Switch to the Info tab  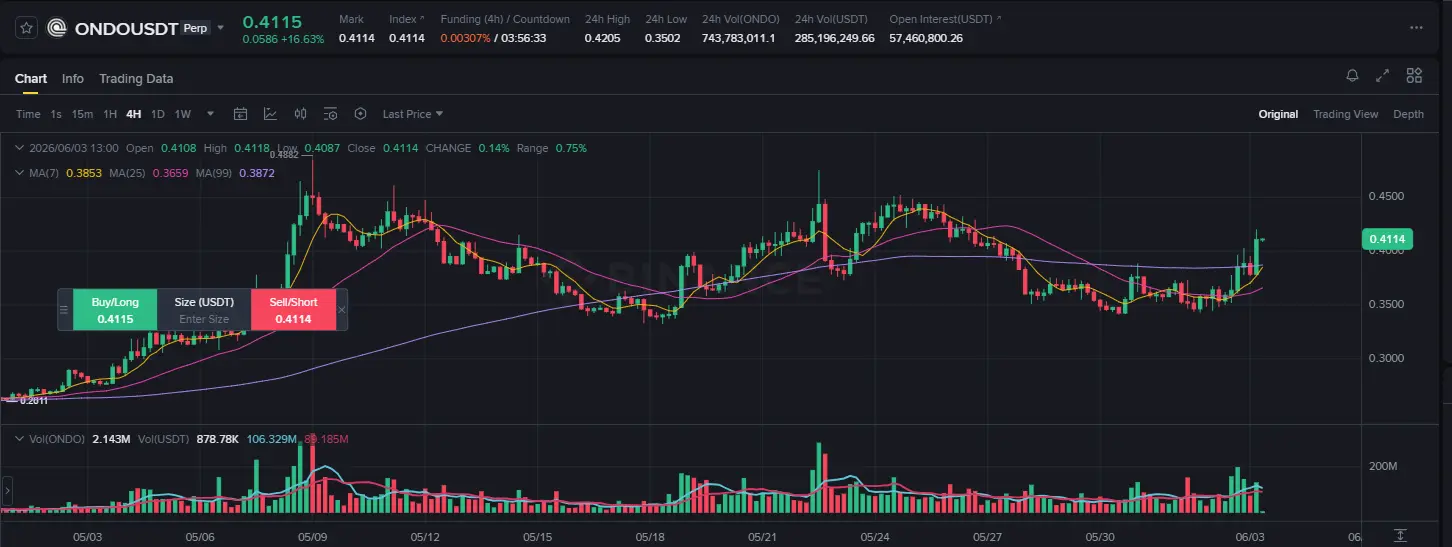click(x=73, y=79)
